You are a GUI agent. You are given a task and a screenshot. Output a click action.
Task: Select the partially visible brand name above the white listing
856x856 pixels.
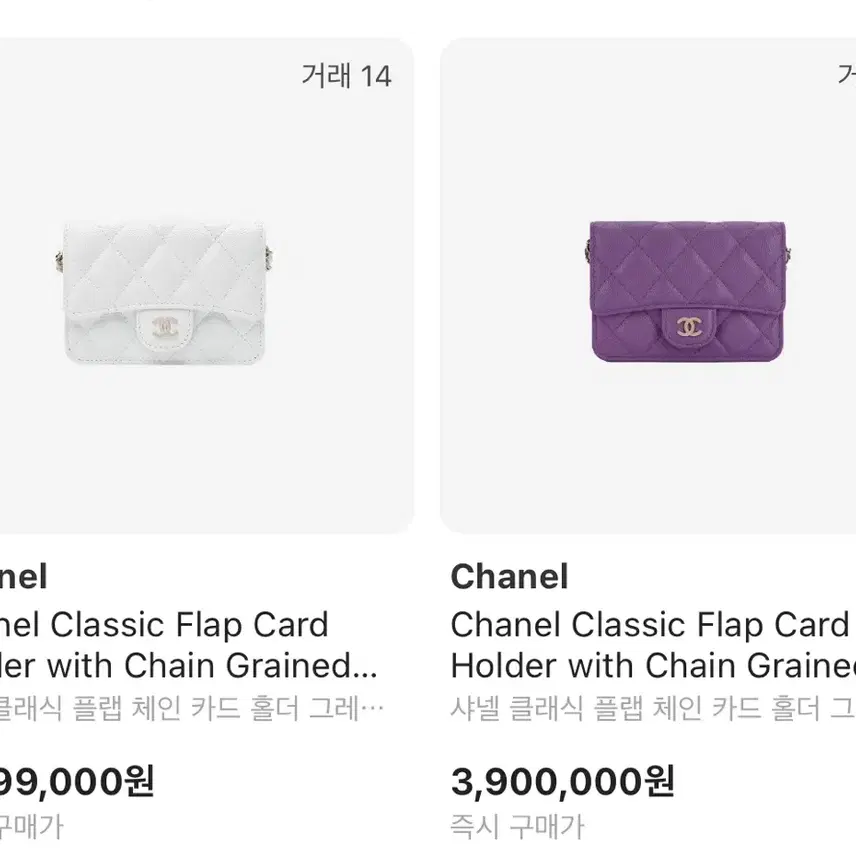(23, 576)
